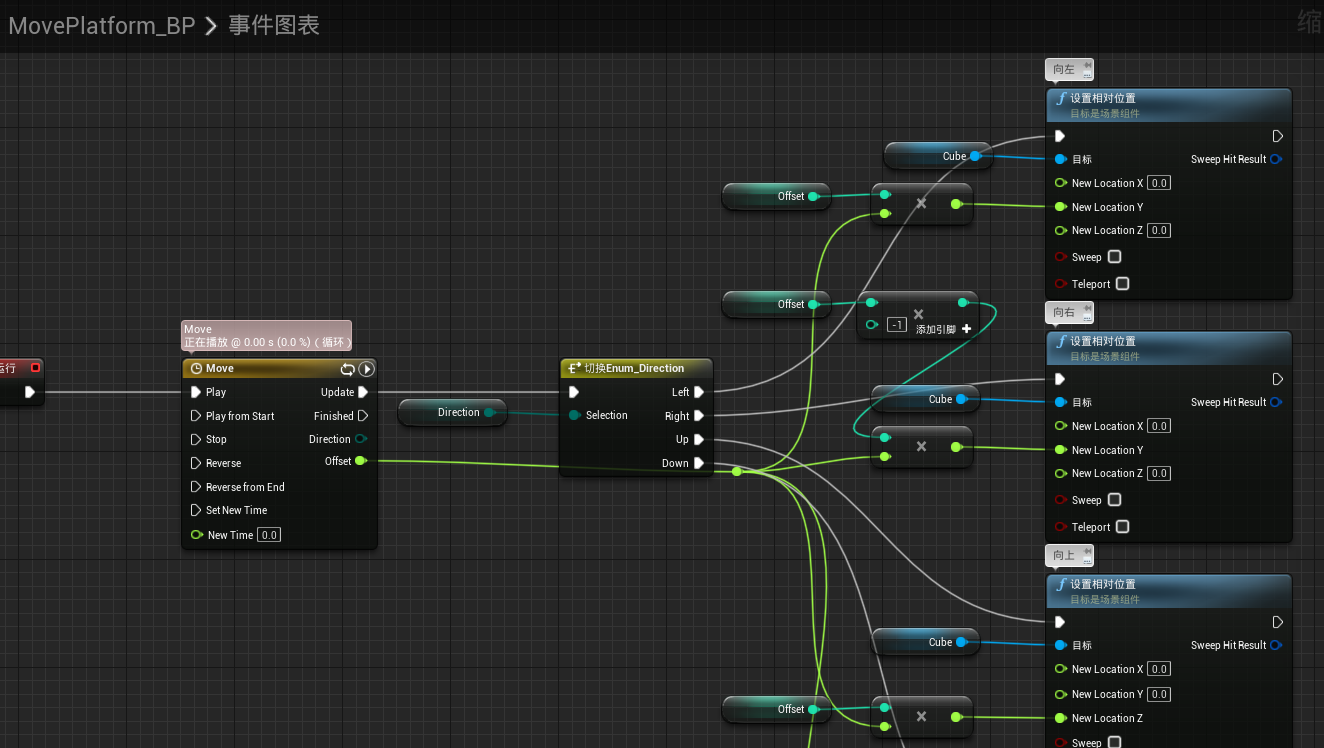The width and height of the screenshot is (1324, 748).
Task: Click the multiply symbol on the -1 multiply node
Action: 918,312
